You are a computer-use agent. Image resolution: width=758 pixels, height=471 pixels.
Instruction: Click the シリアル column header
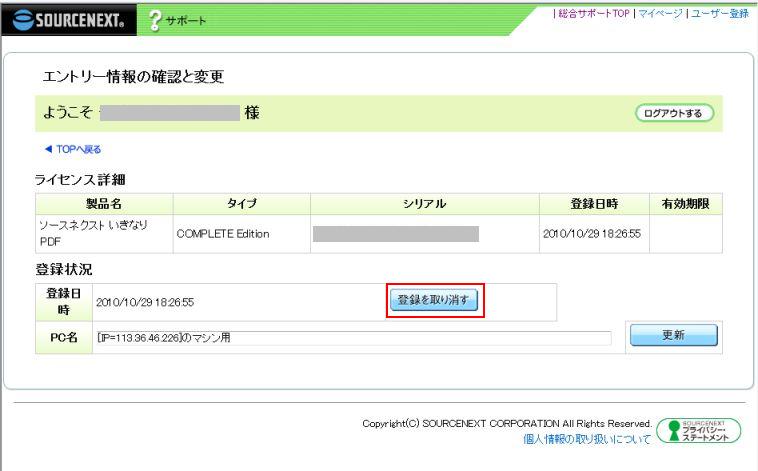[424, 204]
